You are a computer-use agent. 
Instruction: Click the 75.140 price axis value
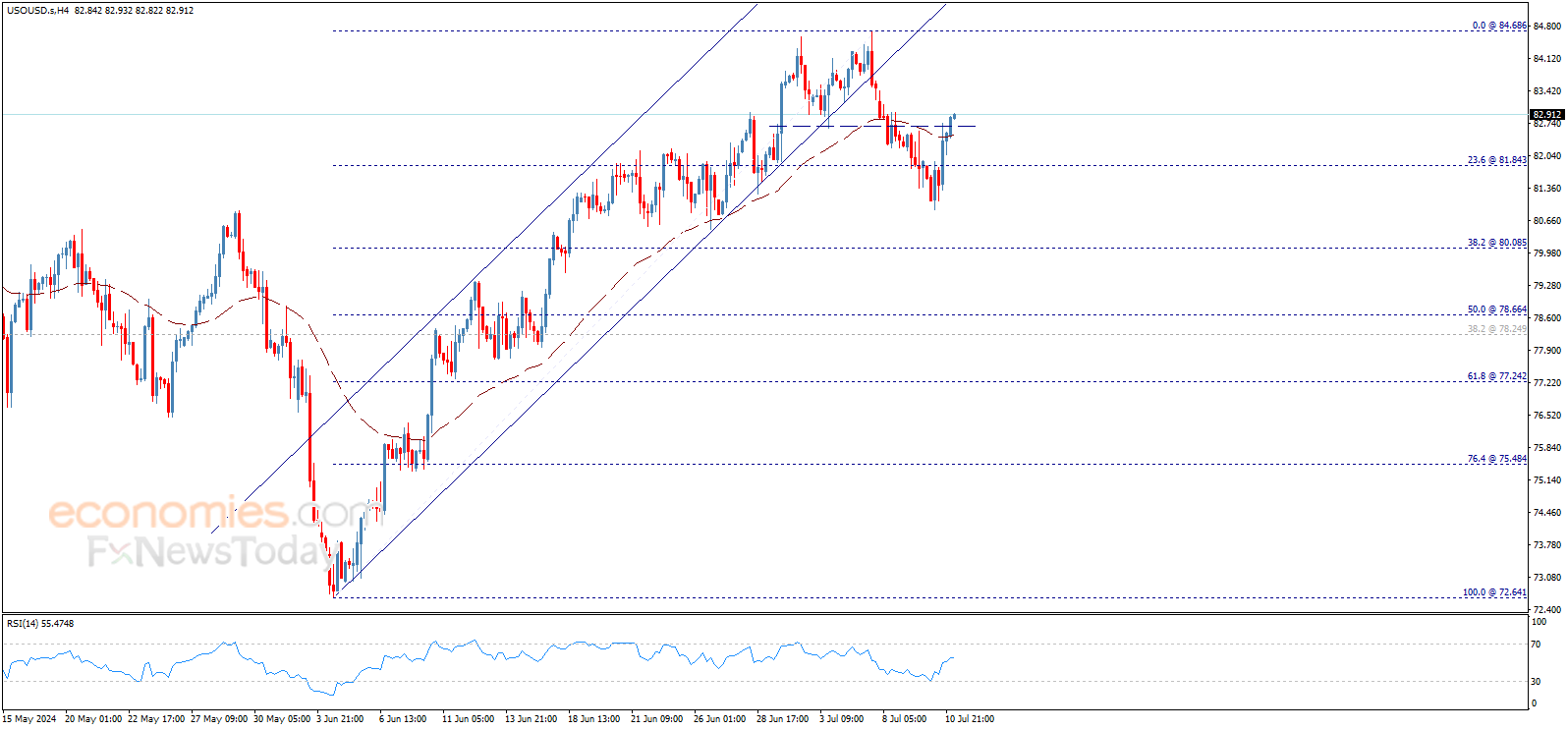point(1547,480)
